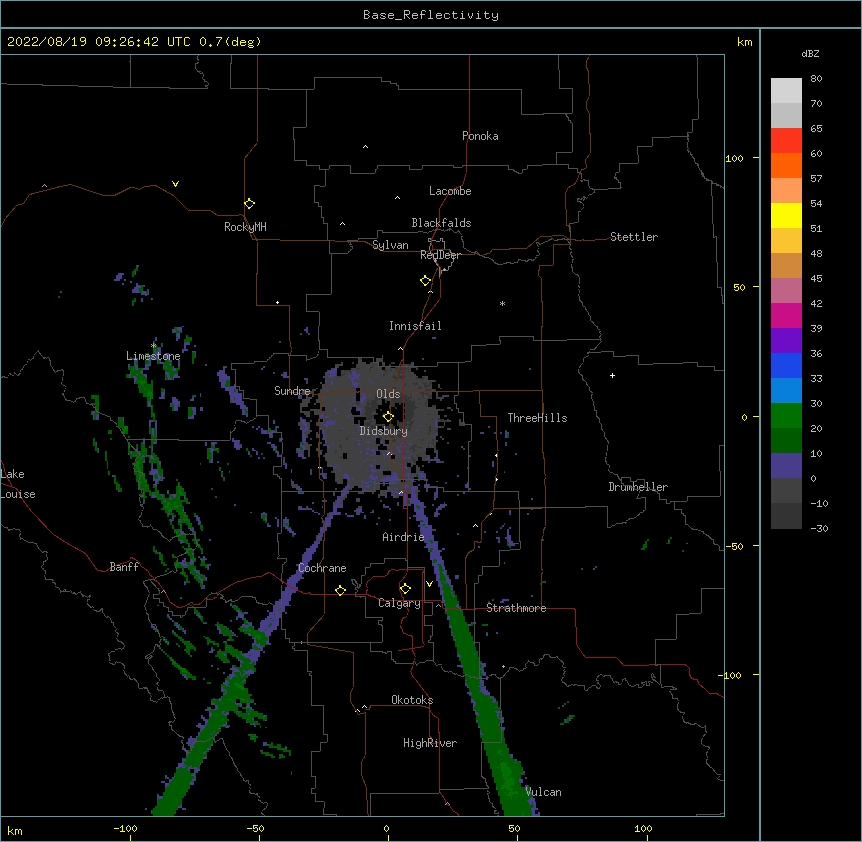Pick the red 60–65 dBZ legend swatch

coord(786,141)
